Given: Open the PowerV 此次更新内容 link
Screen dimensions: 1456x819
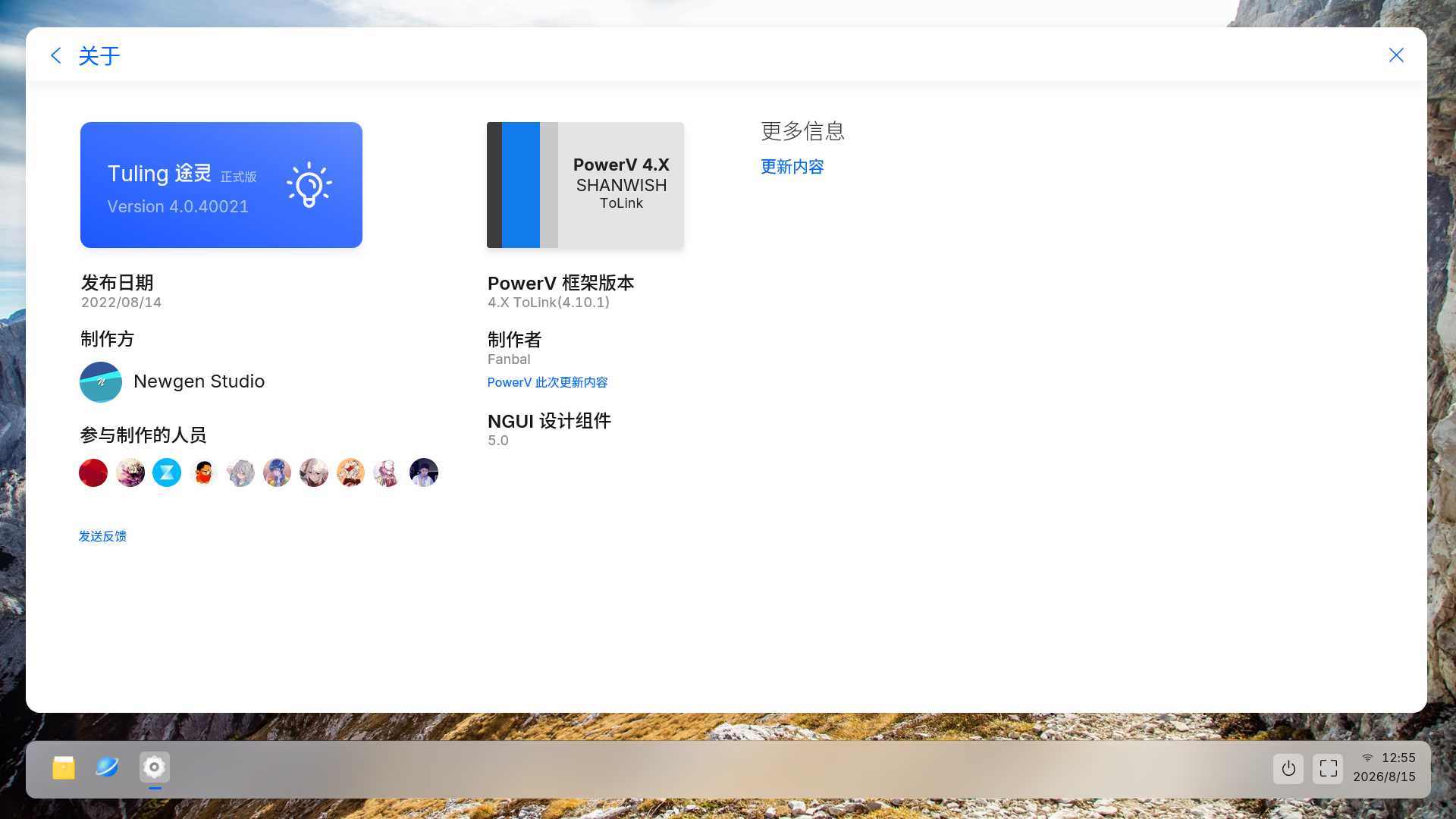Looking at the screenshot, I should tap(548, 382).
